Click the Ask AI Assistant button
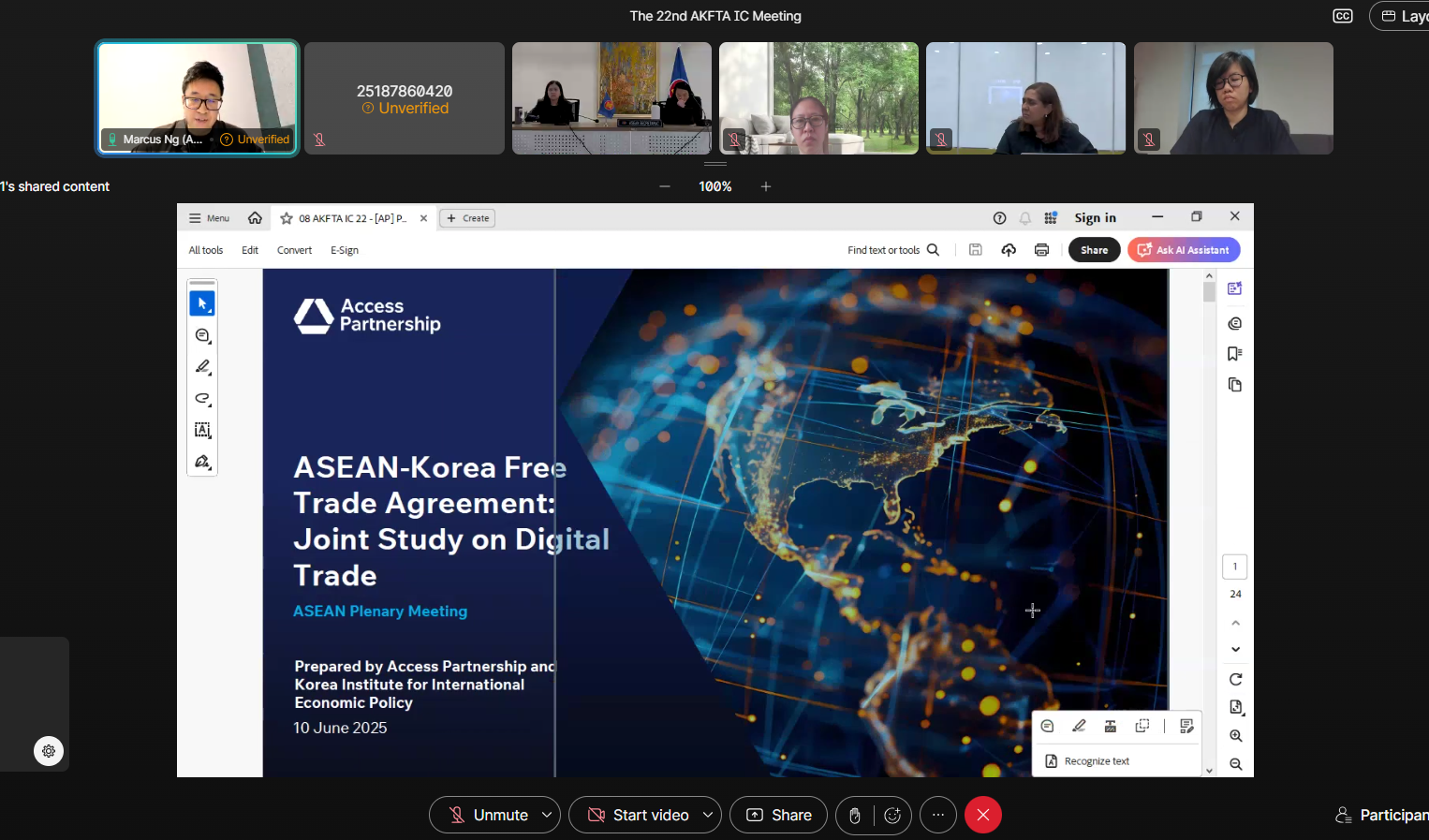Image resolution: width=1429 pixels, height=840 pixels. point(1184,250)
